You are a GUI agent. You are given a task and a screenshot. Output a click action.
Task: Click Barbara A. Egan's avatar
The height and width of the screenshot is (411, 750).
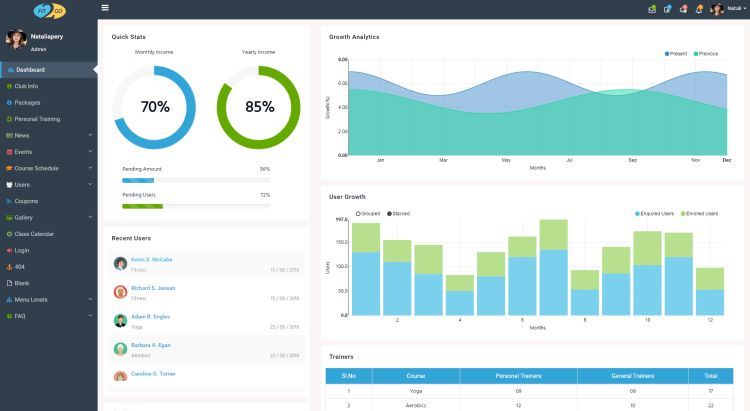(120, 349)
